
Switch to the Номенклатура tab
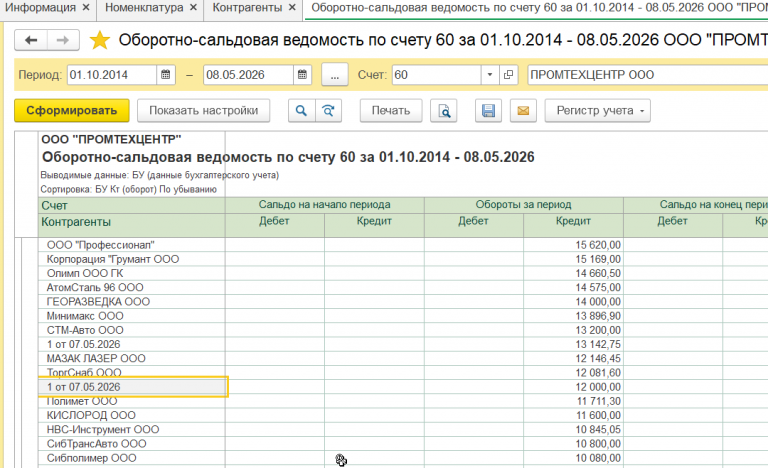point(144,8)
